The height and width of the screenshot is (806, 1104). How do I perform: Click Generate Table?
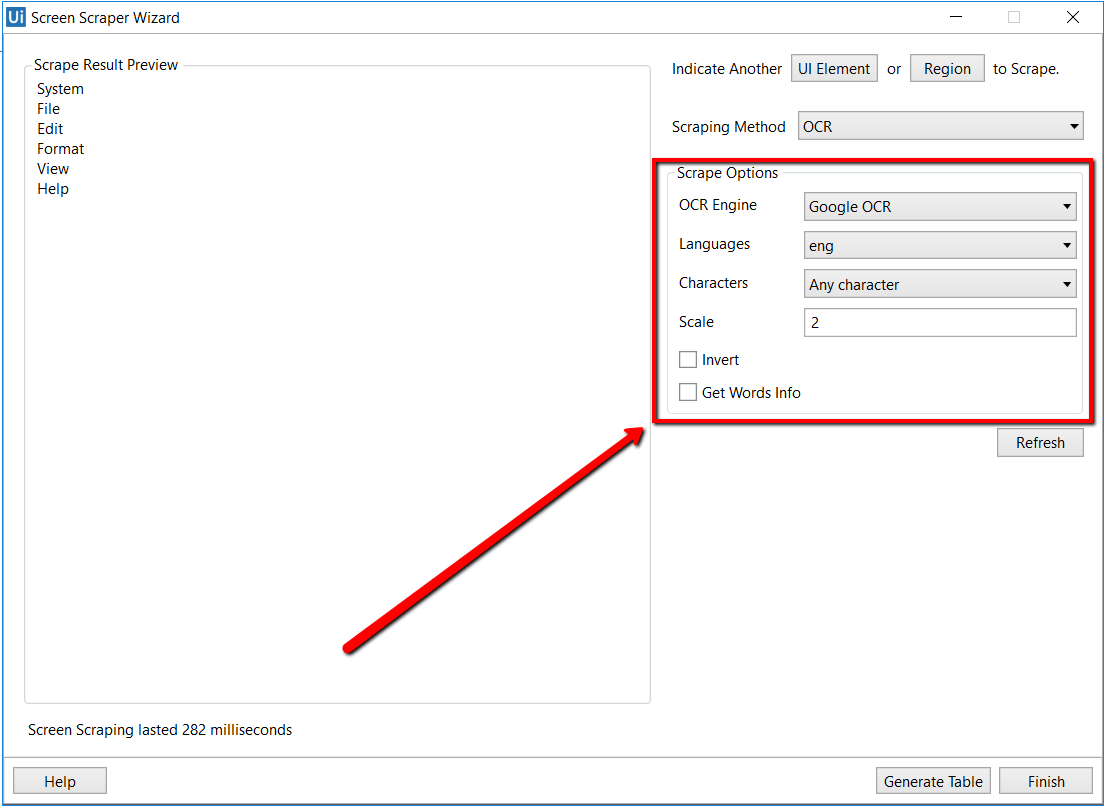click(x=933, y=781)
